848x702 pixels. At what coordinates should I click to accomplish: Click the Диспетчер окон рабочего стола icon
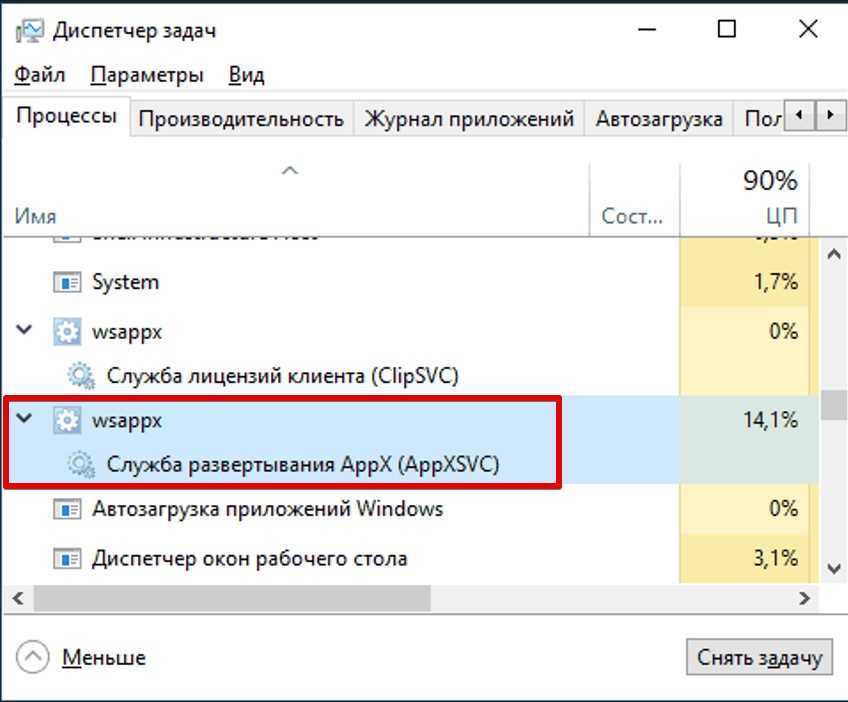pos(67,558)
